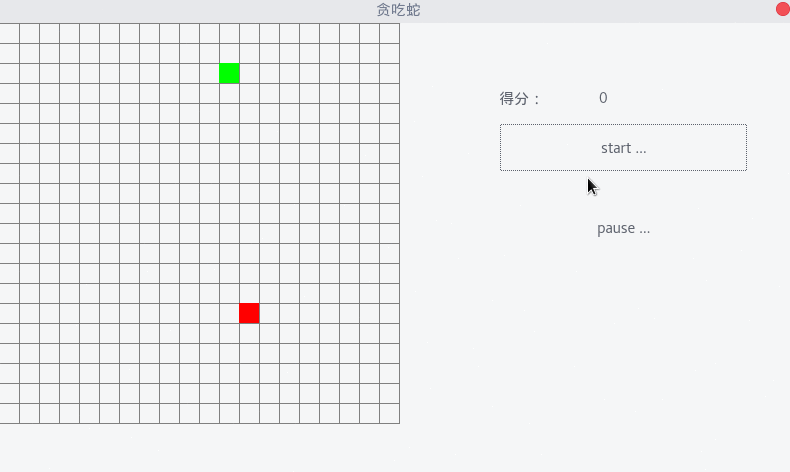Click the cell immediately left of green square
The image size is (790, 472).
coord(210,74)
